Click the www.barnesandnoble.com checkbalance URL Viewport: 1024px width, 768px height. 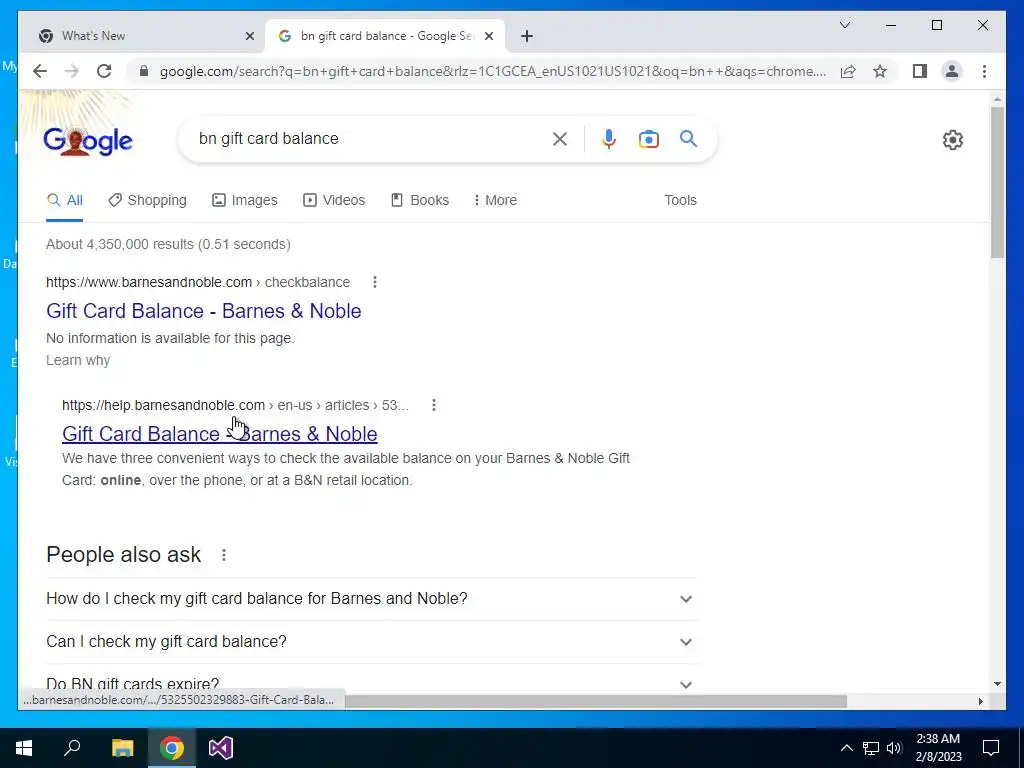(198, 282)
